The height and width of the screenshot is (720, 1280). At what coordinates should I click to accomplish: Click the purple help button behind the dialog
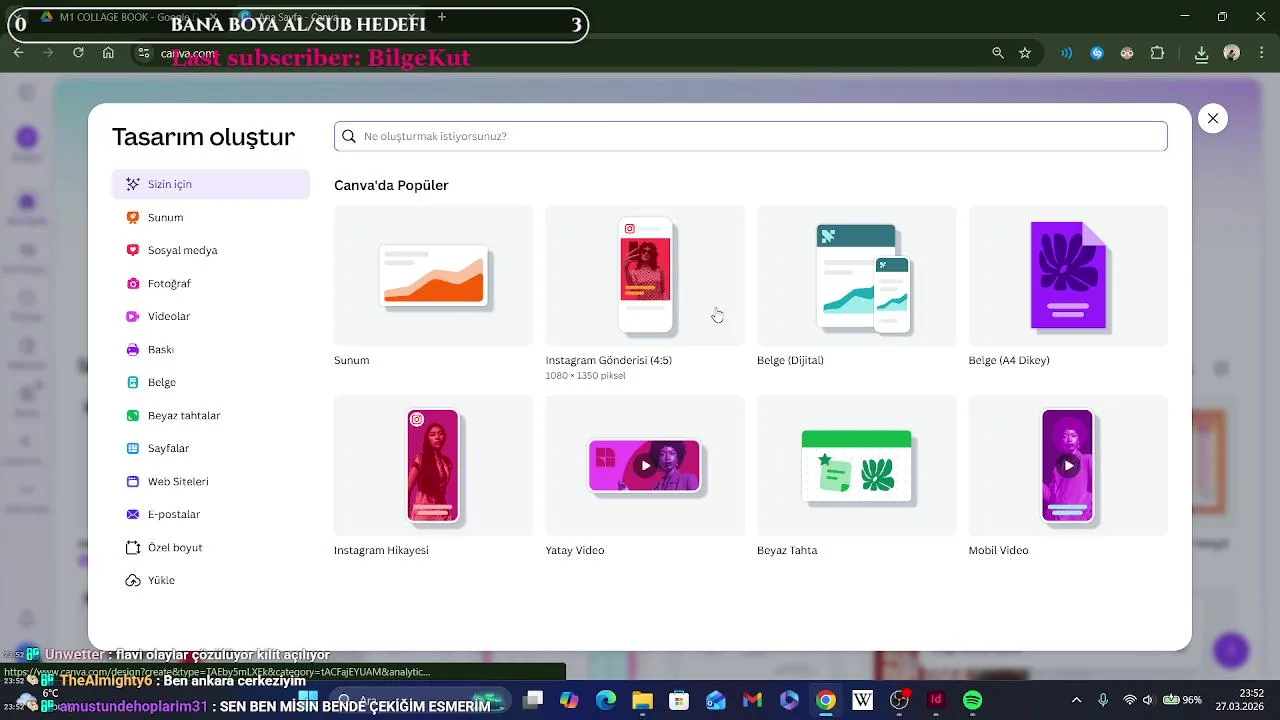coord(1231,650)
